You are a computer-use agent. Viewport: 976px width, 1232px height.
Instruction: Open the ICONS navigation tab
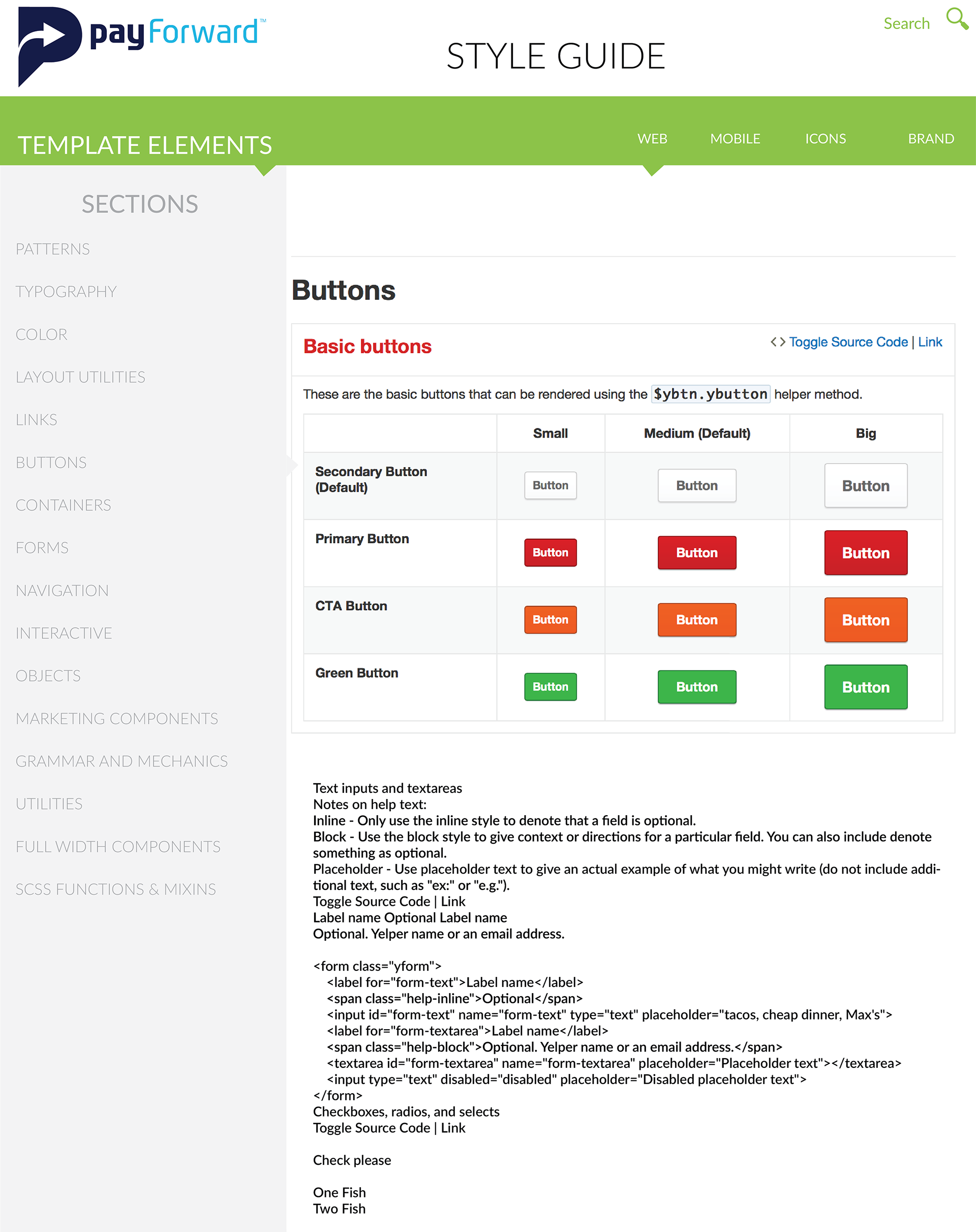pos(825,139)
